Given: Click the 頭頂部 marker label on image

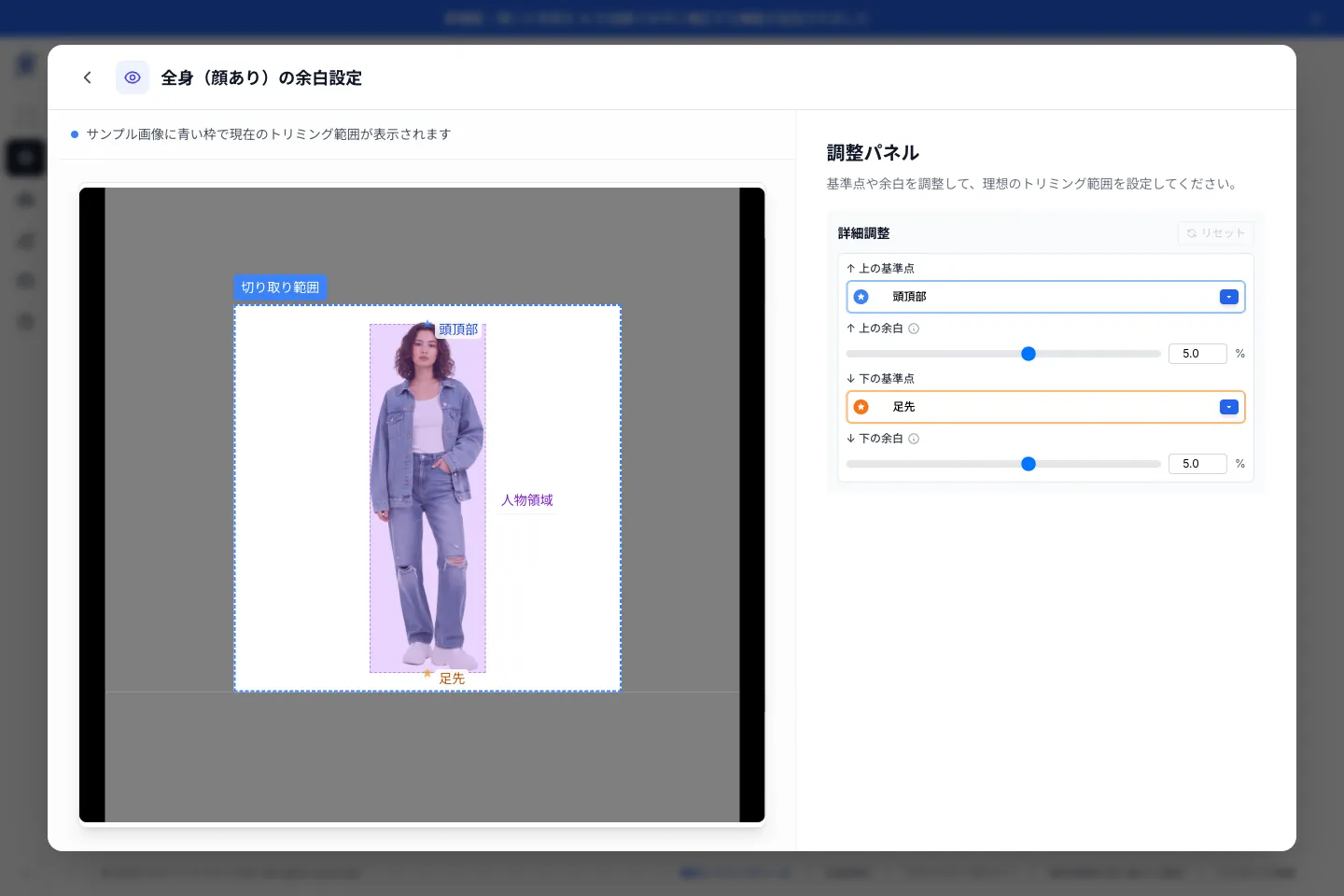Looking at the screenshot, I should 458,329.
